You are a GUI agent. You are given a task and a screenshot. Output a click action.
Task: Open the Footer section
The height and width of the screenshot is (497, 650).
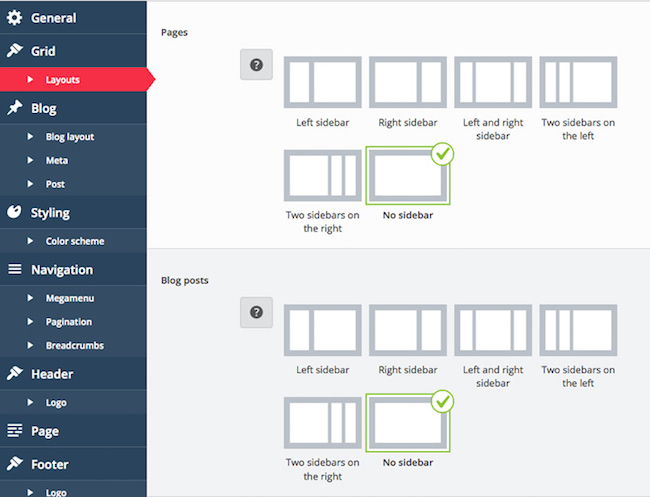tap(73, 464)
